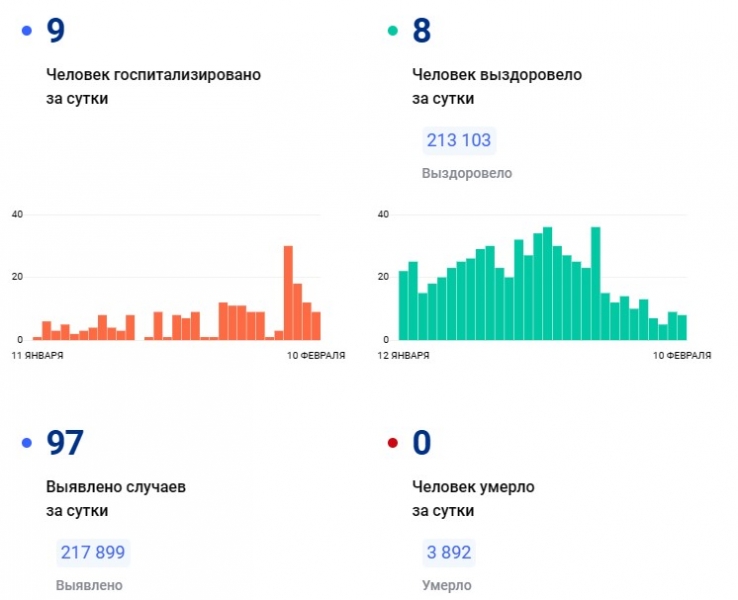Click the blue dot beside number 97
This screenshot has width=738, height=600.
tap(26, 443)
